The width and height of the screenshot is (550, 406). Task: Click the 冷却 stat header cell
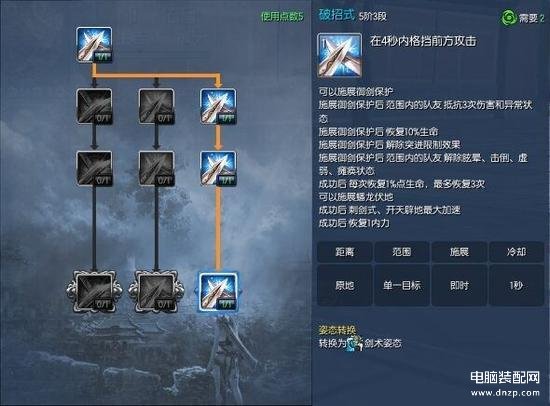click(x=516, y=252)
